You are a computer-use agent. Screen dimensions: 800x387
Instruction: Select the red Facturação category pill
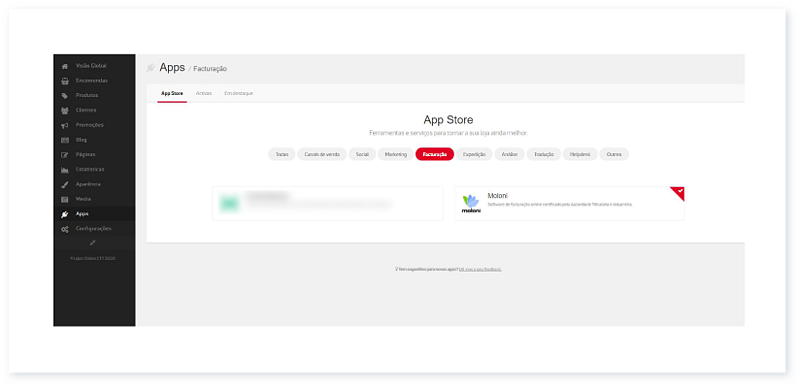pyautogui.click(x=435, y=154)
